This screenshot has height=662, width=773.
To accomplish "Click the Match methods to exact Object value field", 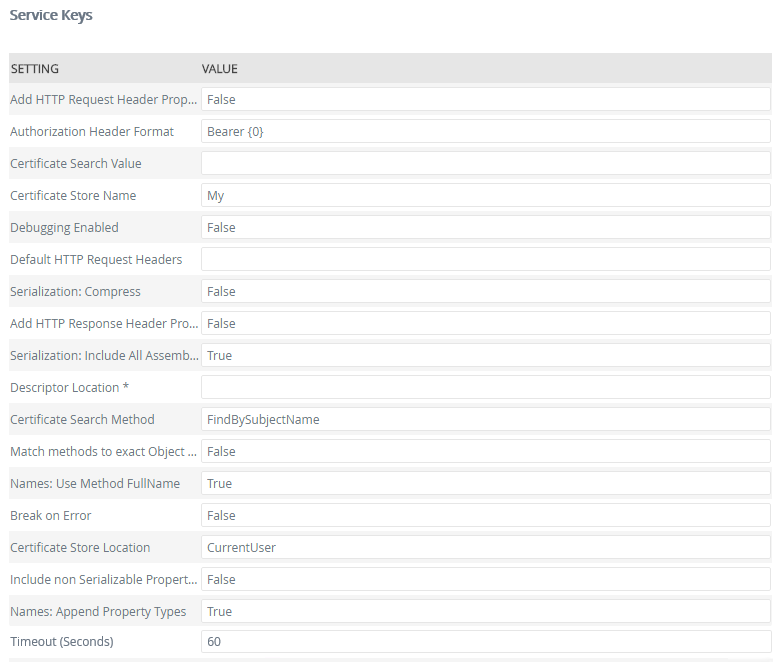I will pyautogui.click(x=486, y=452).
